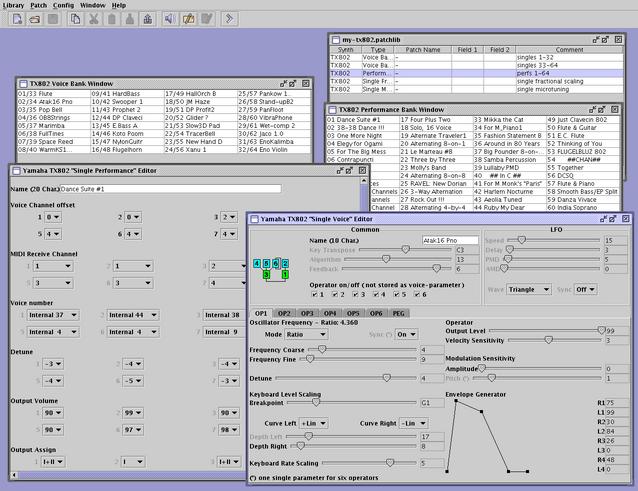Click the Name field containing Atak16 Pno
The image size is (638, 491).
pyautogui.click(x=448, y=240)
